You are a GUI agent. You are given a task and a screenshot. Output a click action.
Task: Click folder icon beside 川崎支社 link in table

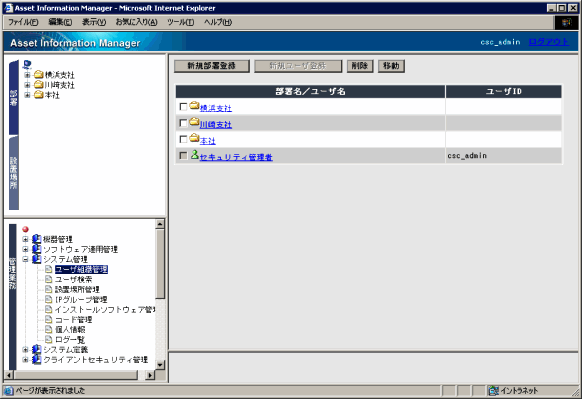(194, 122)
